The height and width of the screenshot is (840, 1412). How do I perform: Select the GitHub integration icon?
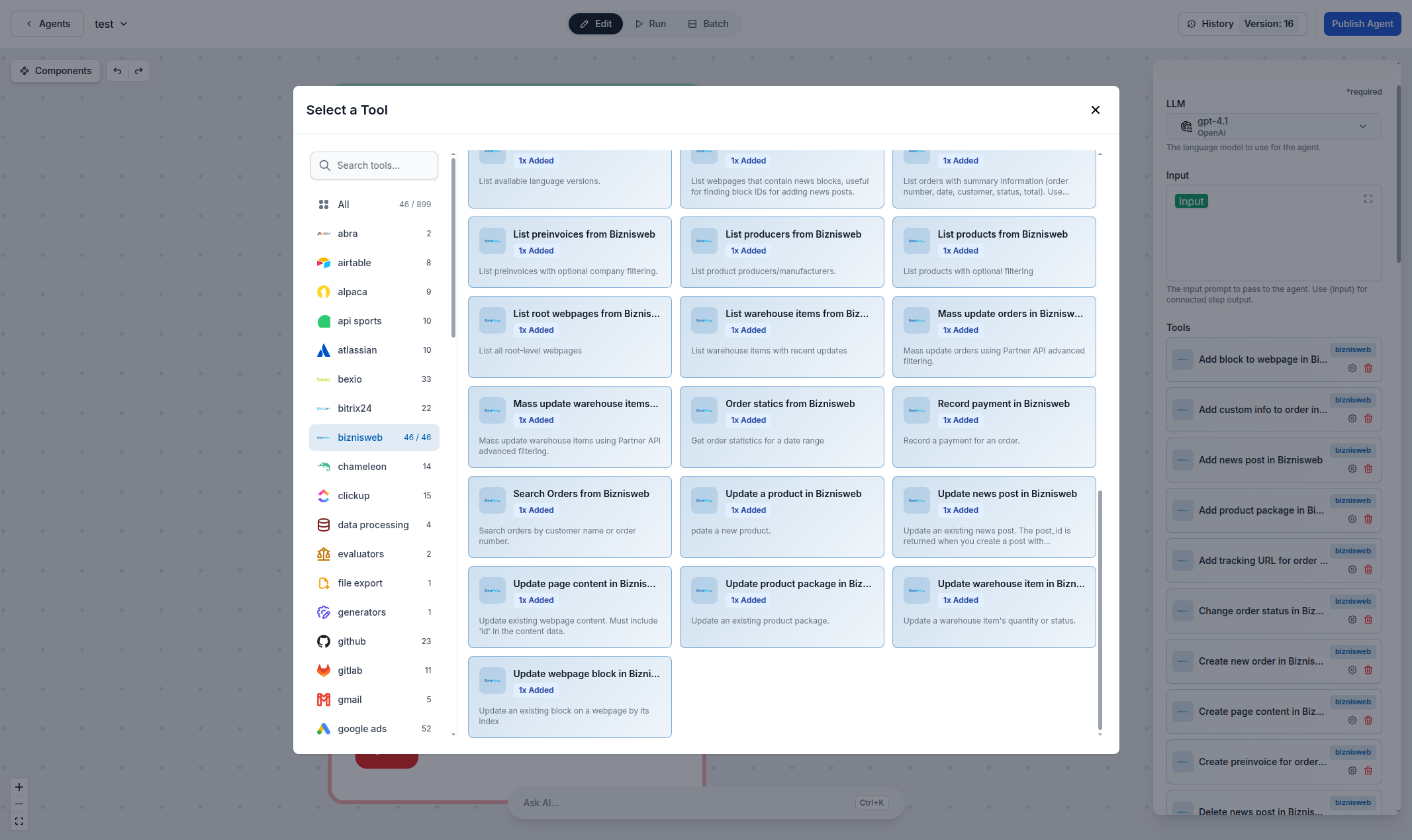coord(324,641)
